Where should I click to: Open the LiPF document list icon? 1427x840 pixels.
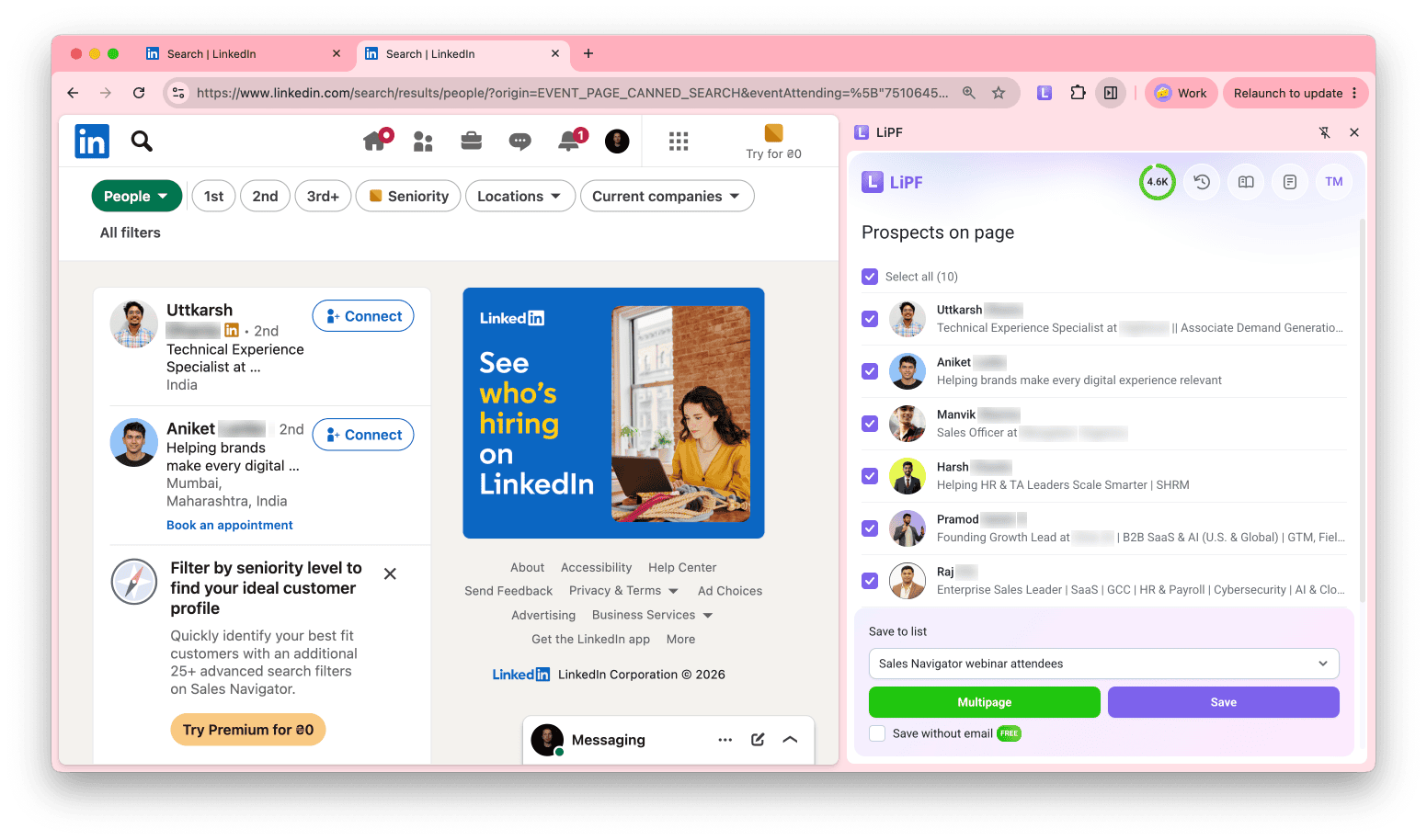click(1290, 182)
